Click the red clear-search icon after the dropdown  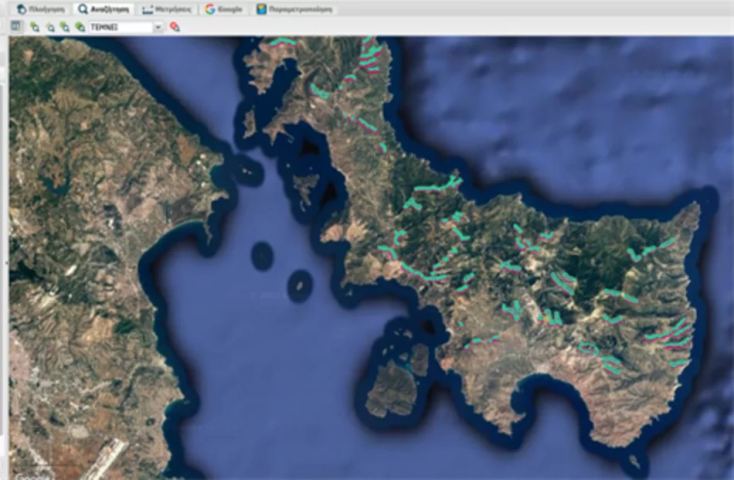(x=175, y=27)
